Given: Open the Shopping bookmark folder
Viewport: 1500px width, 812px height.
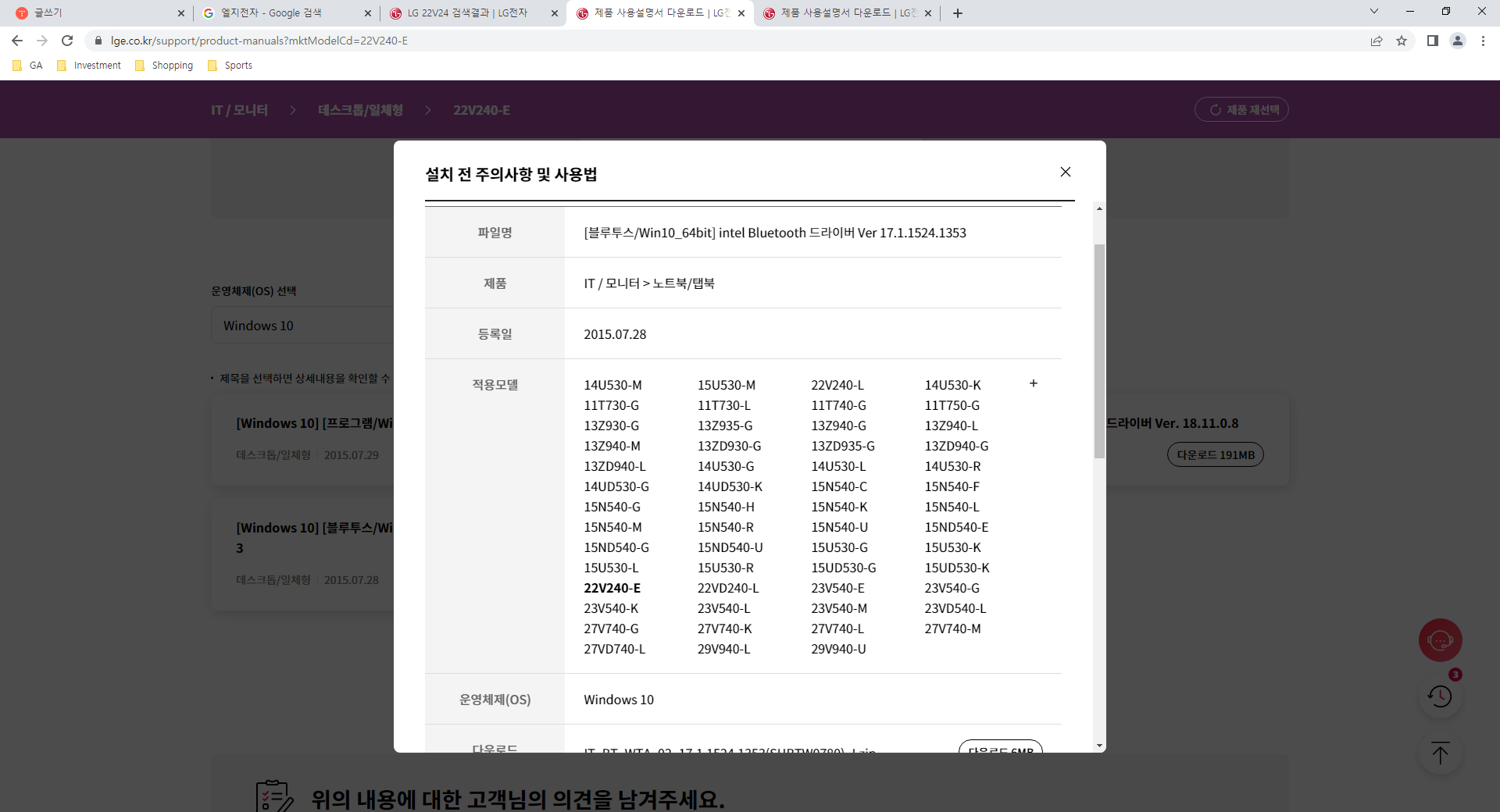Looking at the screenshot, I should click(x=164, y=66).
